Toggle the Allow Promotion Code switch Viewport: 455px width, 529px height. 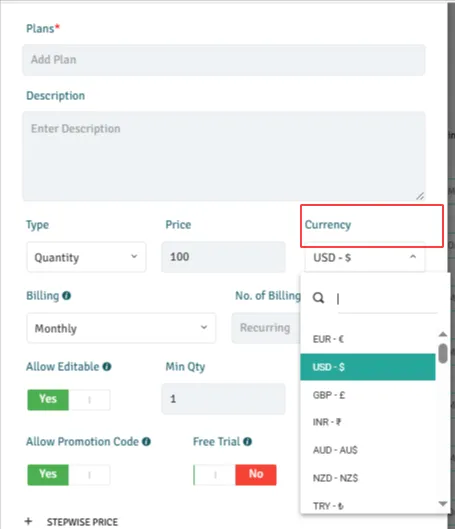point(69,475)
